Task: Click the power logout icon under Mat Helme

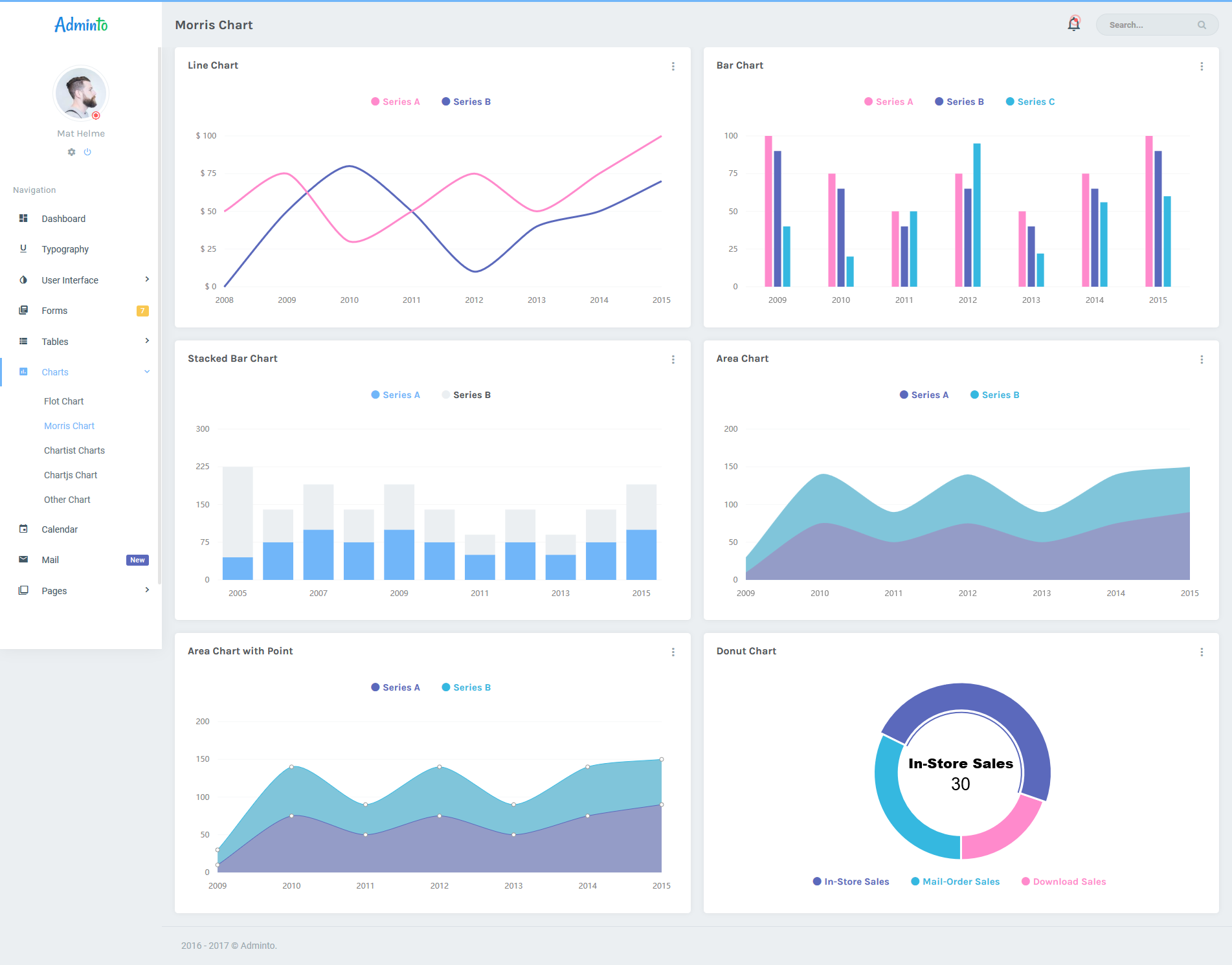Action: coord(87,151)
